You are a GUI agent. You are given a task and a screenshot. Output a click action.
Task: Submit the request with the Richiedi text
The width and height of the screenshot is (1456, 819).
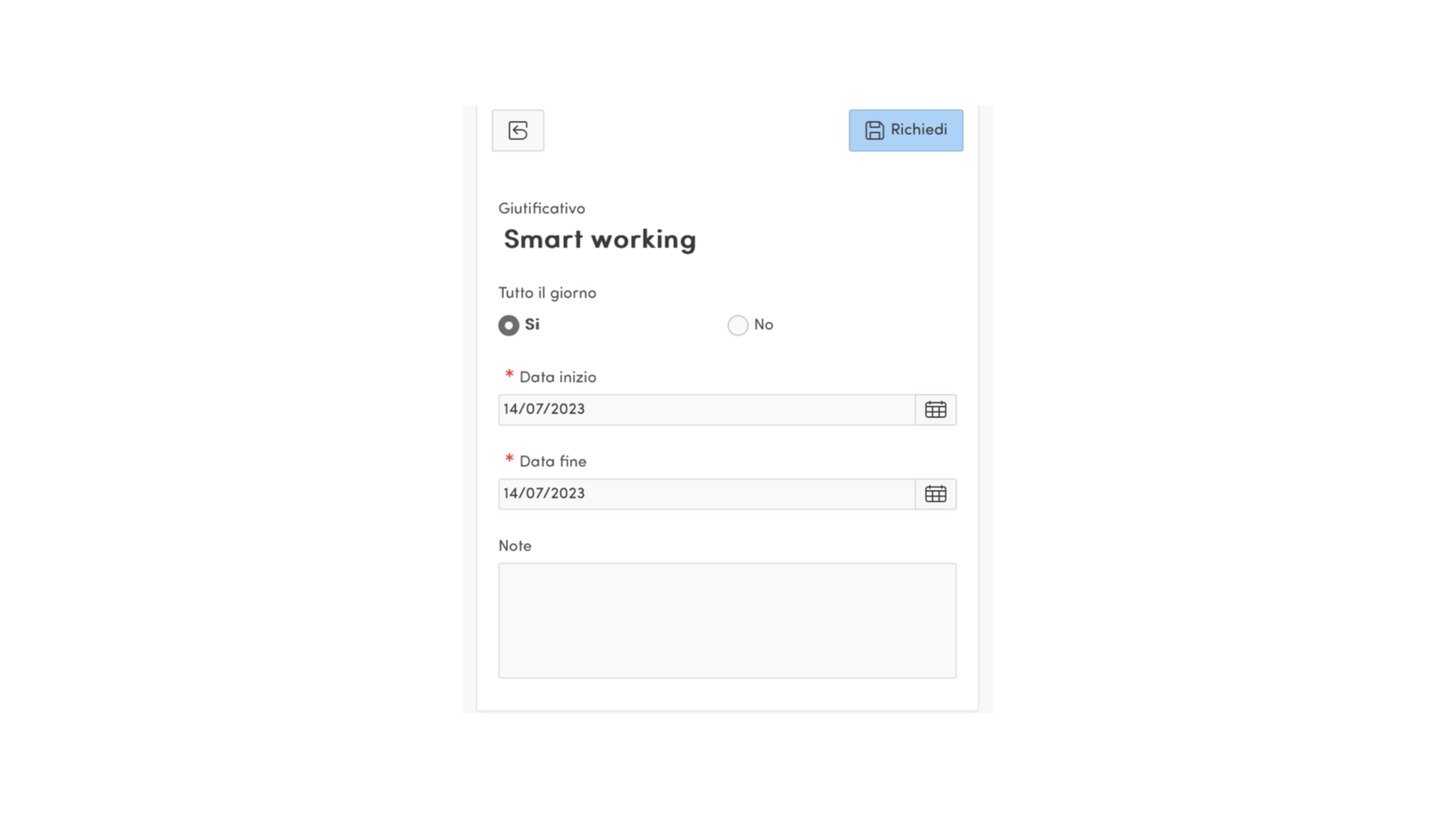(x=918, y=130)
